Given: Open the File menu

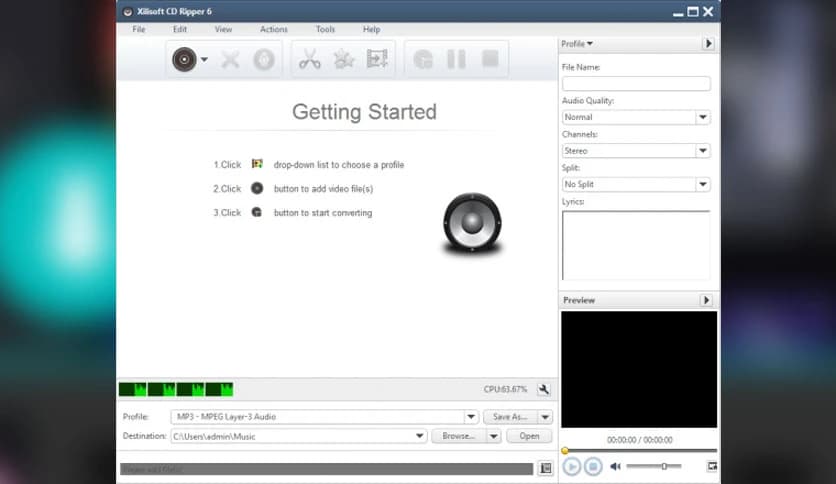Looking at the screenshot, I should (x=139, y=29).
